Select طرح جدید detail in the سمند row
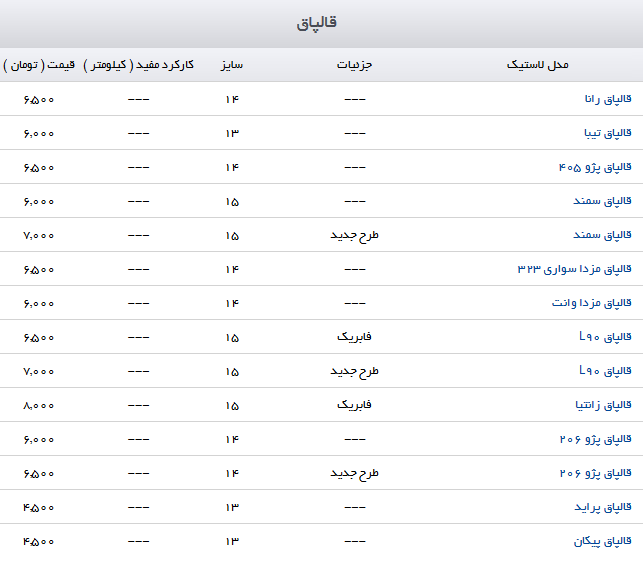 tap(354, 236)
